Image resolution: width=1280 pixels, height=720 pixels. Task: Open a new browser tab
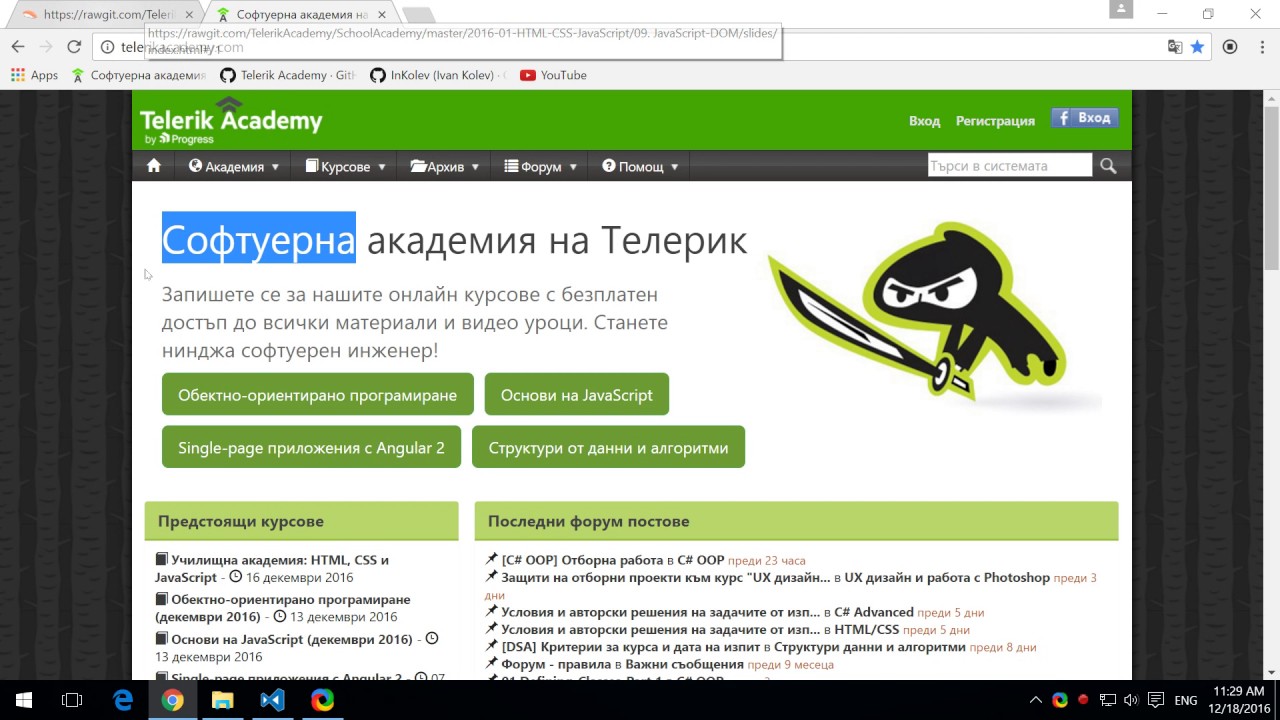click(x=418, y=15)
